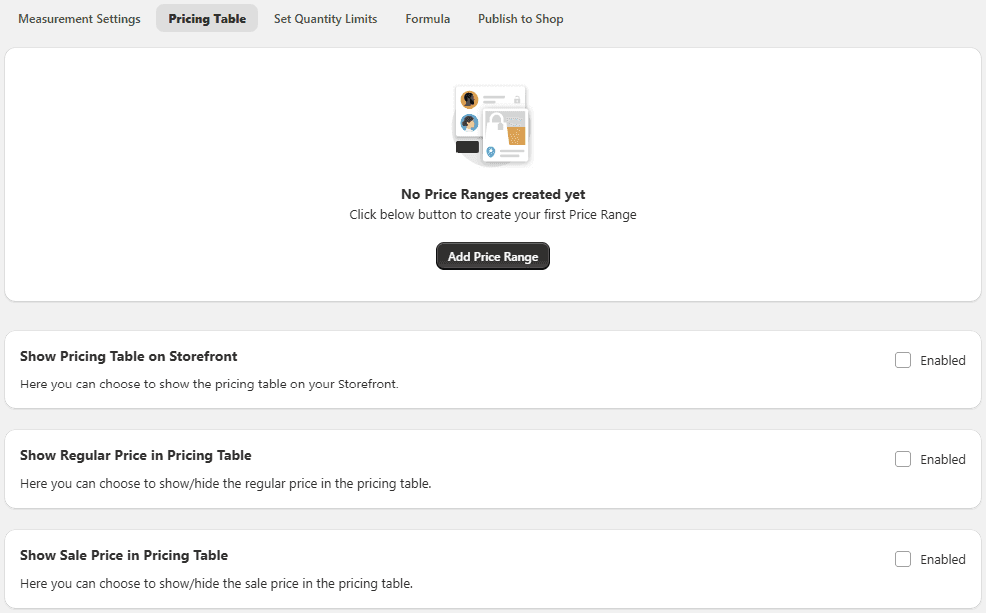Screen dimensions: 986x613
Task: Click the Show Sale Price in Pricing Table heading
Action: [x=124, y=556]
